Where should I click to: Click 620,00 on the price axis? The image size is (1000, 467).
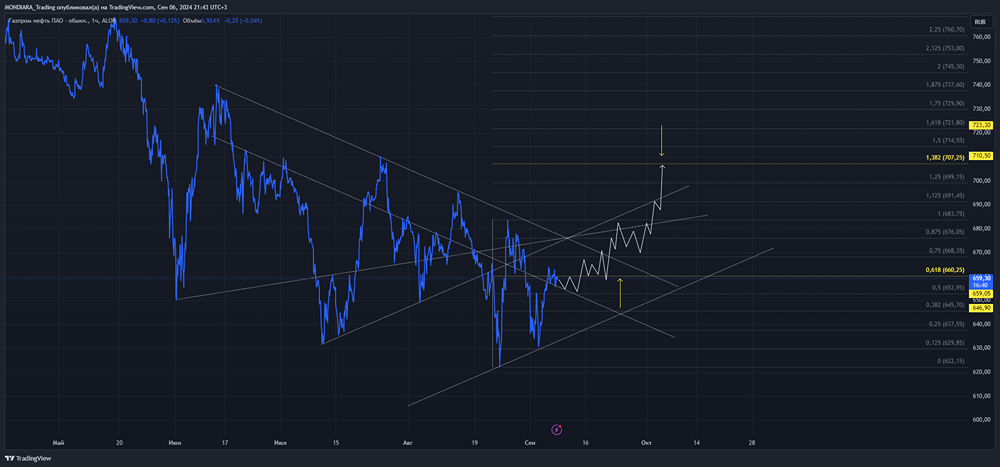click(x=981, y=372)
